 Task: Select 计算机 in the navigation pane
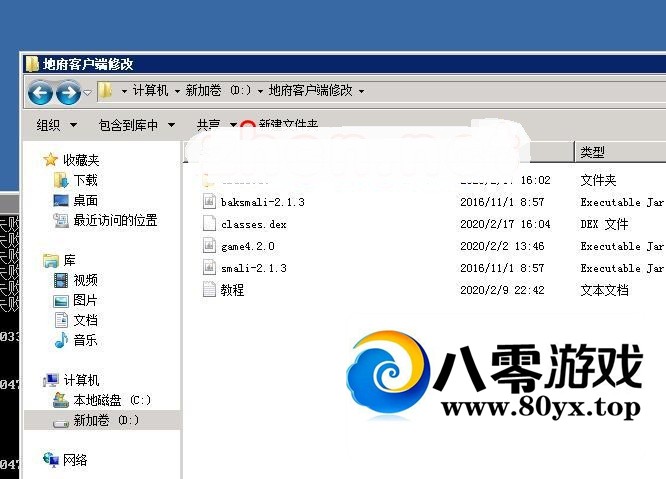point(81,380)
